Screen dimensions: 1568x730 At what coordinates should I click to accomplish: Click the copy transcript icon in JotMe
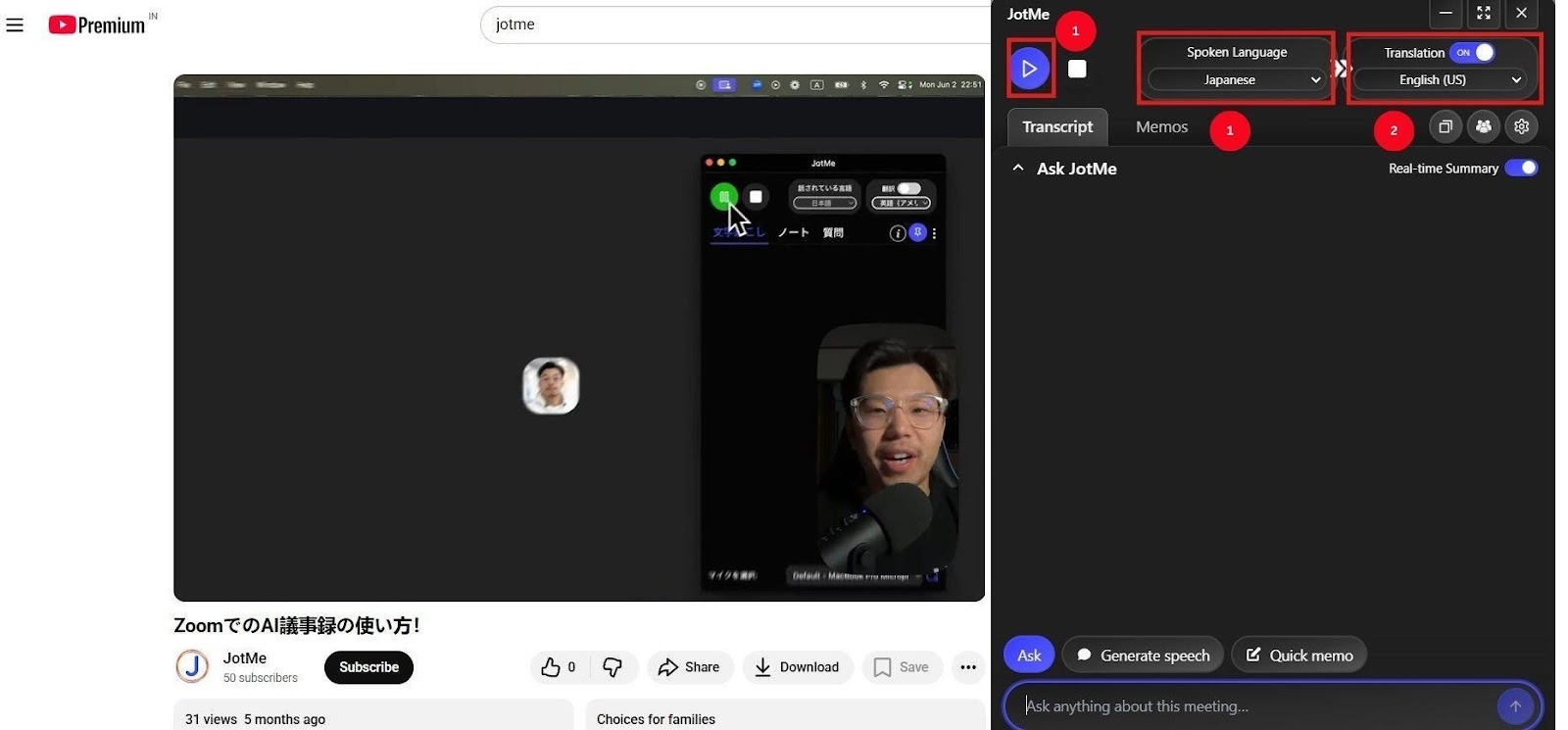(1445, 126)
